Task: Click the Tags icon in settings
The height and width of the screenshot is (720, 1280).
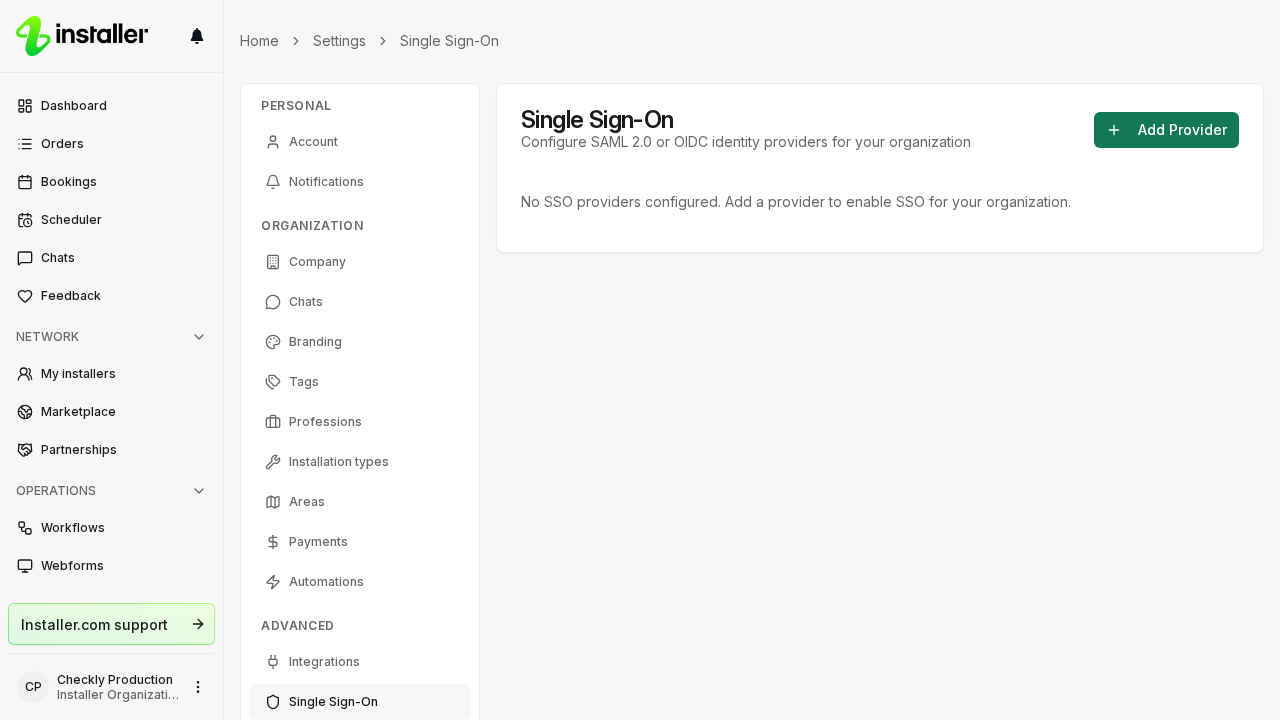Action: 273,382
